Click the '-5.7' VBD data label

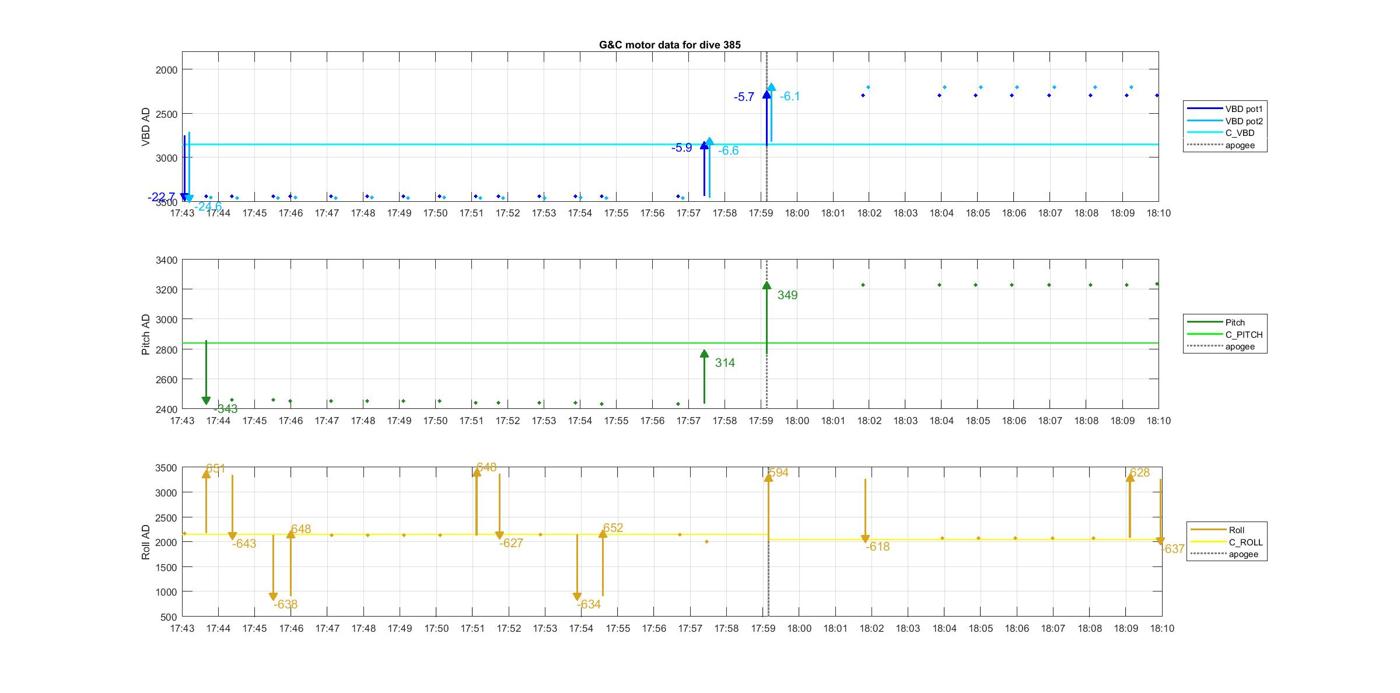[744, 97]
